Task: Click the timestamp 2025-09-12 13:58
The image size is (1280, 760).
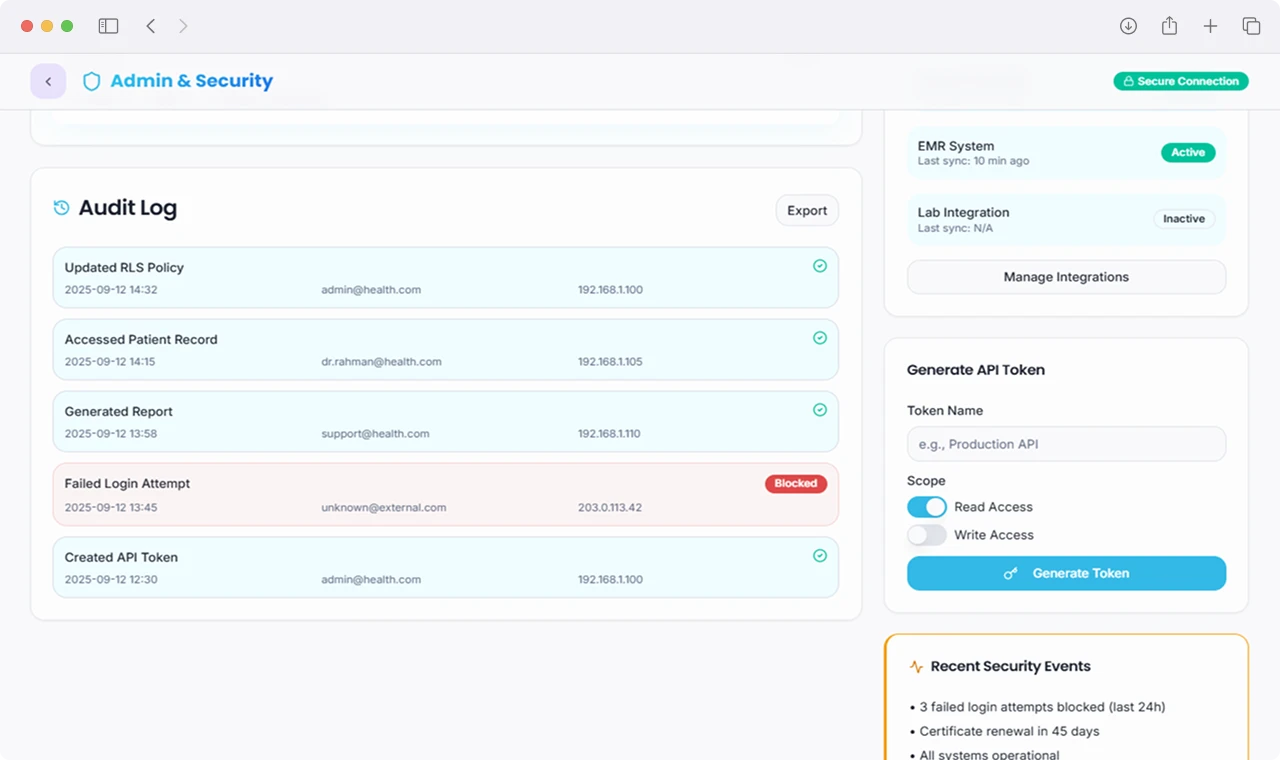Action: (x=111, y=433)
